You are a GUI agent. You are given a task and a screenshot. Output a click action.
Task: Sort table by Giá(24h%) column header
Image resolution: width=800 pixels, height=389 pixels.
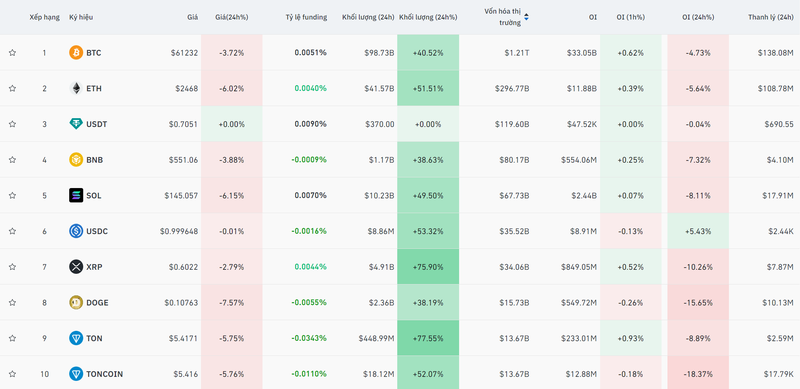pos(232,17)
